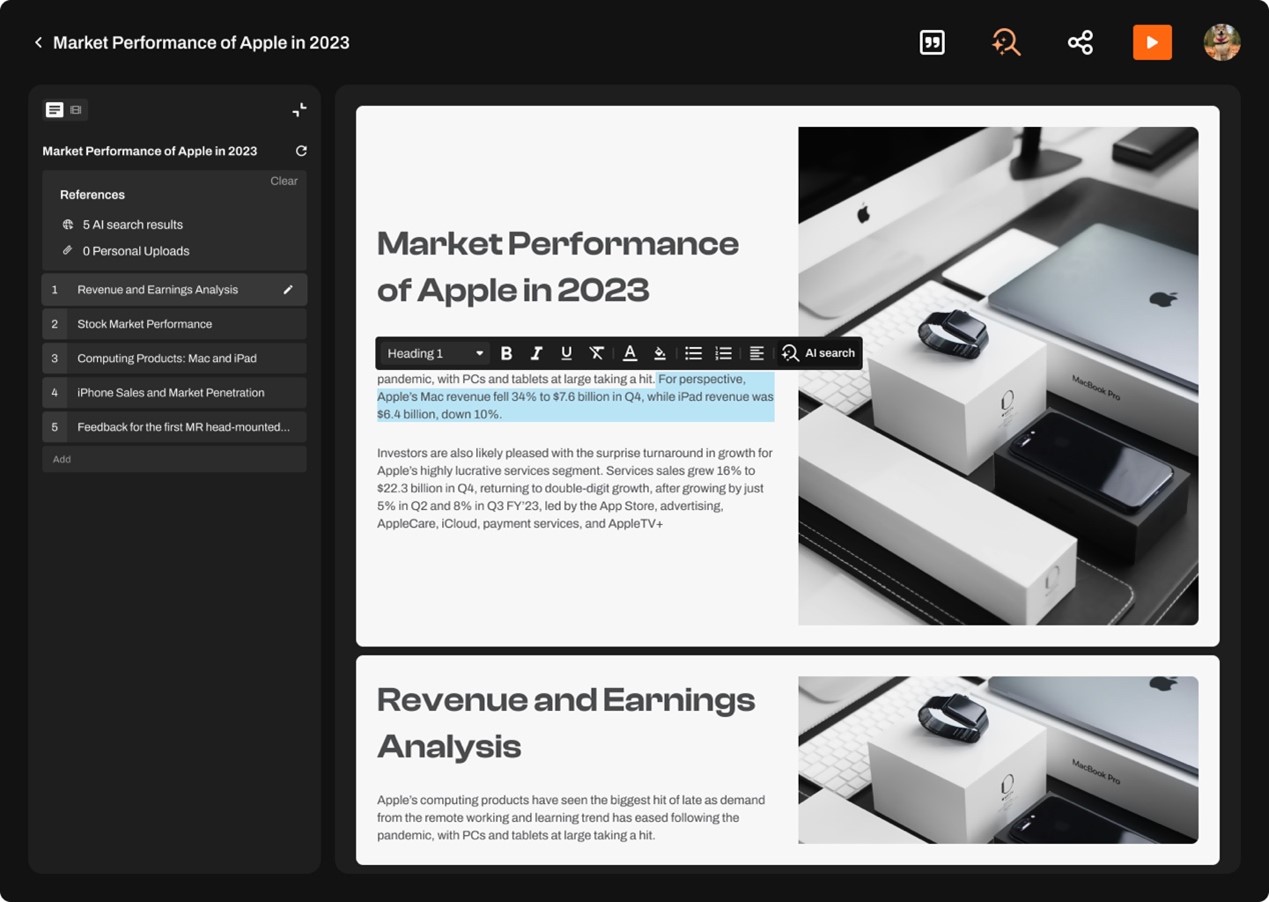The height and width of the screenshot is (902, 1269).
Task: Select the first slide's Apple products image
Action: click(x=998, y=376)
